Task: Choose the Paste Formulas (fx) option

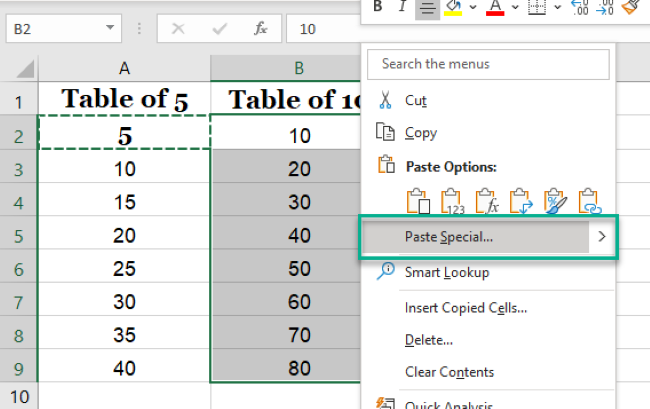Action: pyautogui.click(x=487, y=203)
